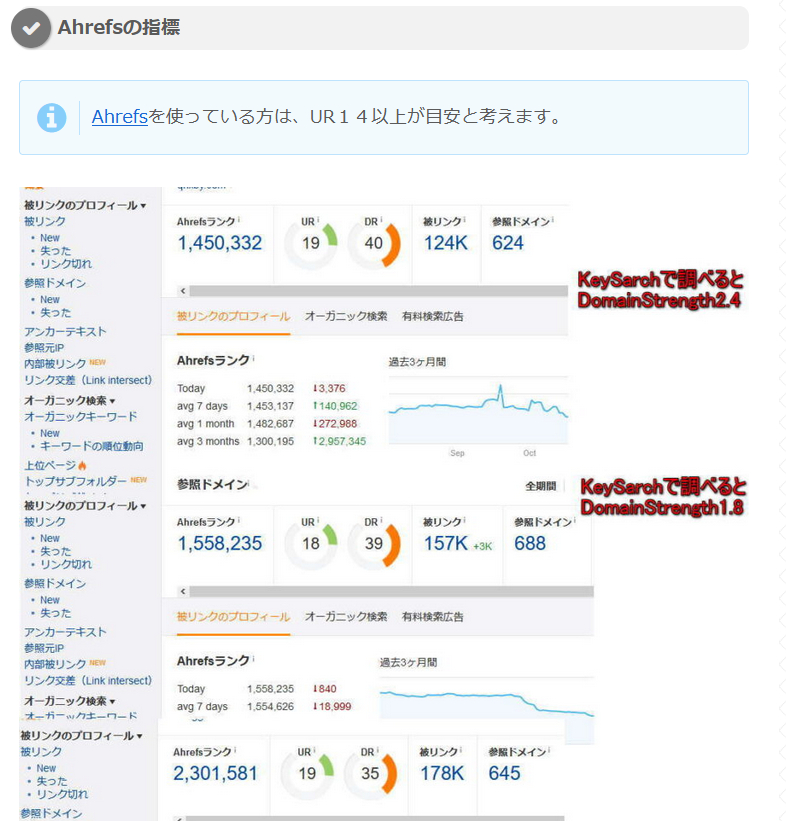Open オーガニックキーワード link above キーワードの順位動向
This screenshot has height=821, width=786.
pos(81,417)
